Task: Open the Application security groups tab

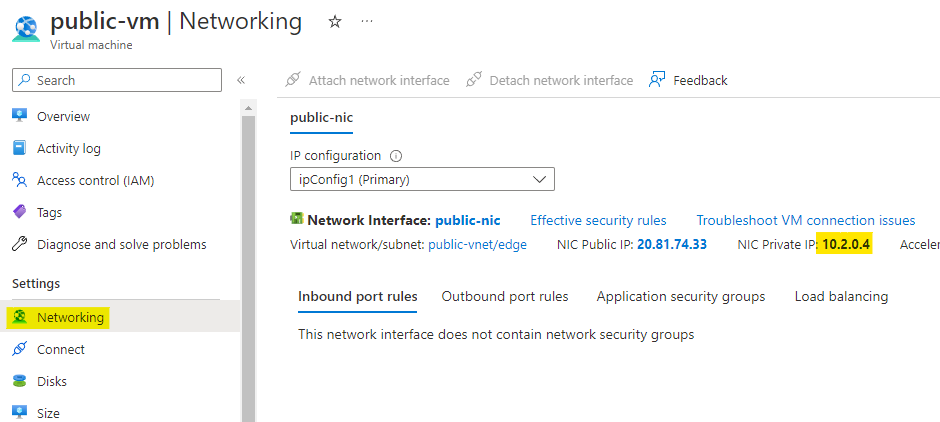Action: point(681,296)
